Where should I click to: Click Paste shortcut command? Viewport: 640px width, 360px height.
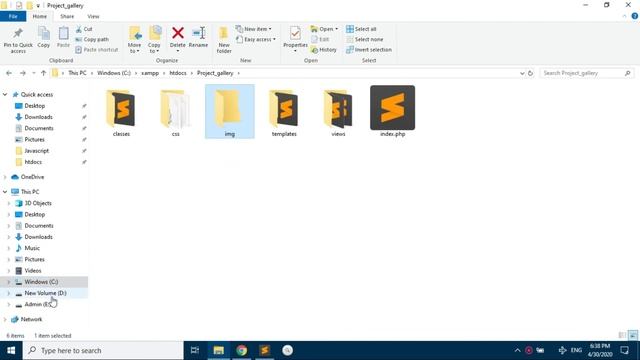pyautogui.click(x=97, y=50)
